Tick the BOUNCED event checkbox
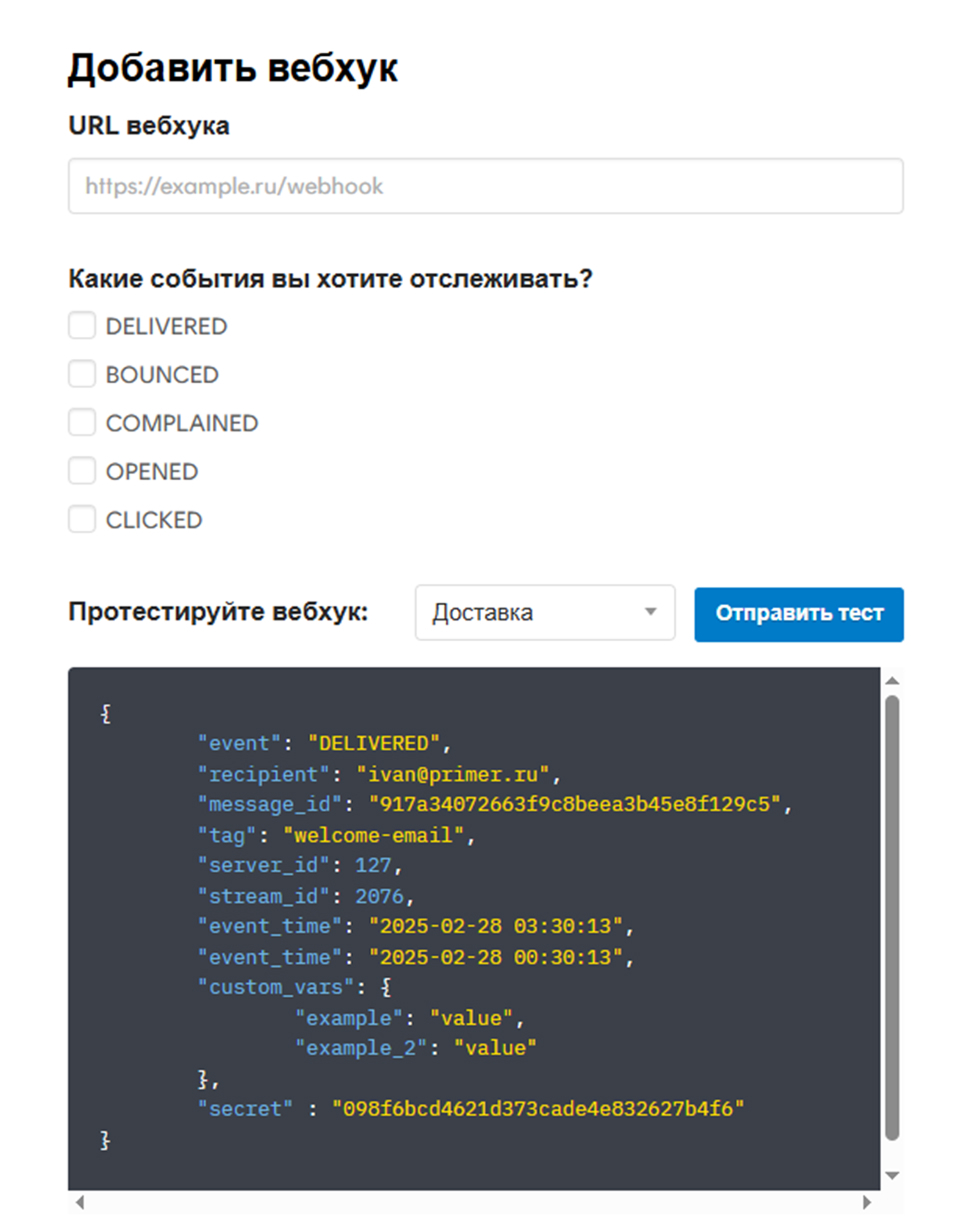This screenshot has height=1225, width=973. coord(82,375)
